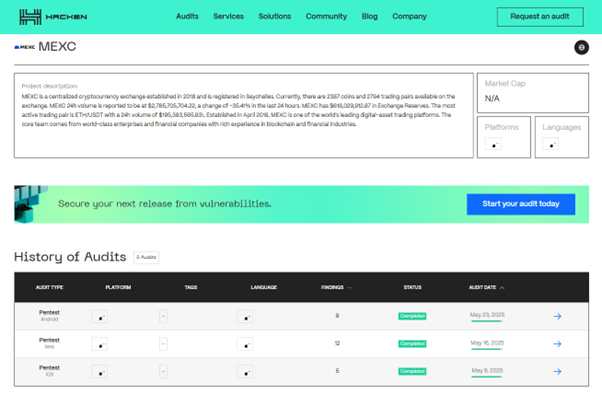
Task: Click findings count 12
Action: point(337,343)
